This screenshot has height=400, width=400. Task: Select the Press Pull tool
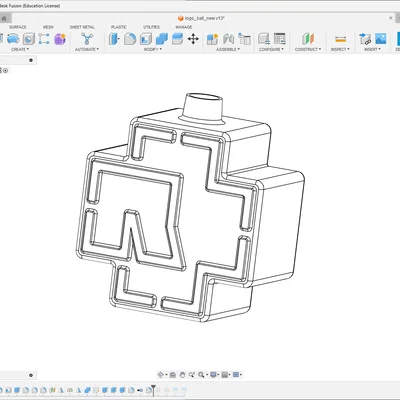click(114, 39)
